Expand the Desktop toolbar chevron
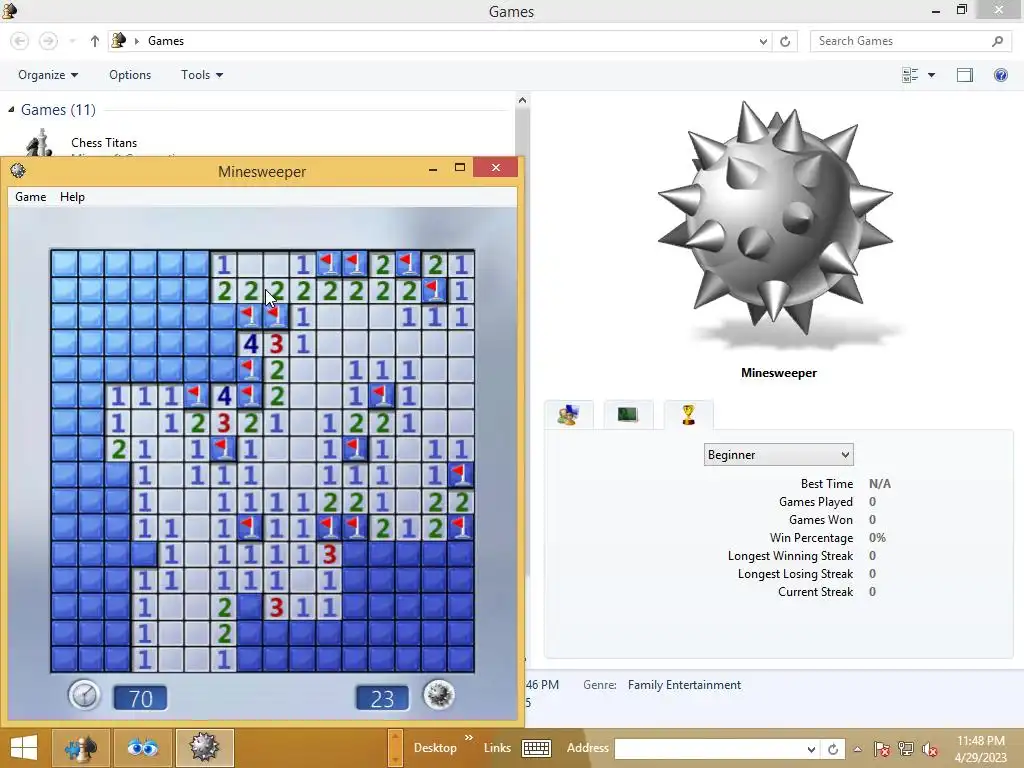The image size is (1024, 768). click(x=468, y=738)
